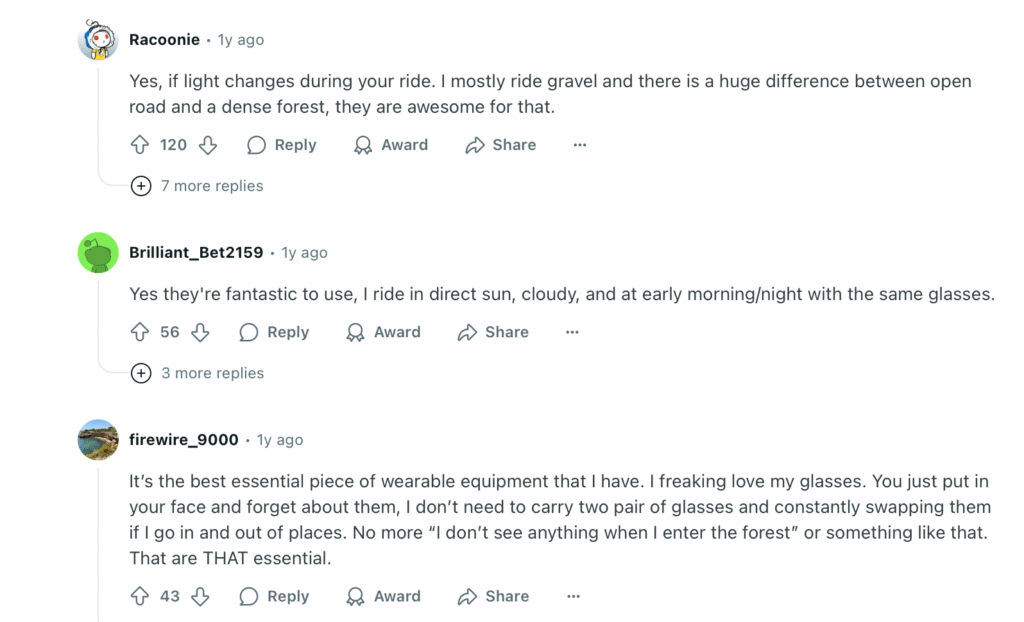Share Racoonie's comment
1024x622 pixels.
[x=501, y=145]
